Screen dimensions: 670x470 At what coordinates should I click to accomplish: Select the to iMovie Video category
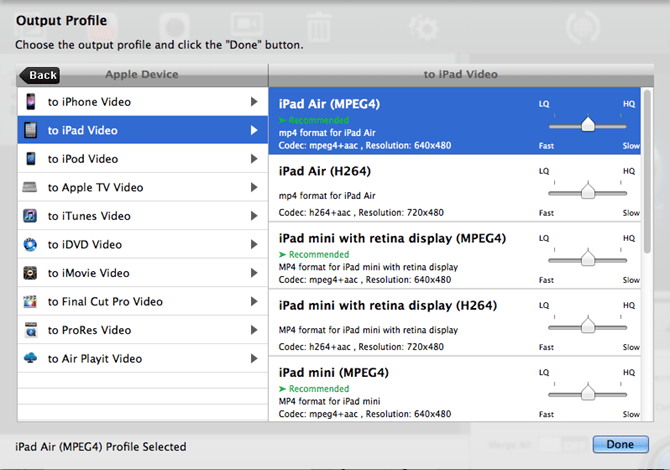(x=143, y=273)
